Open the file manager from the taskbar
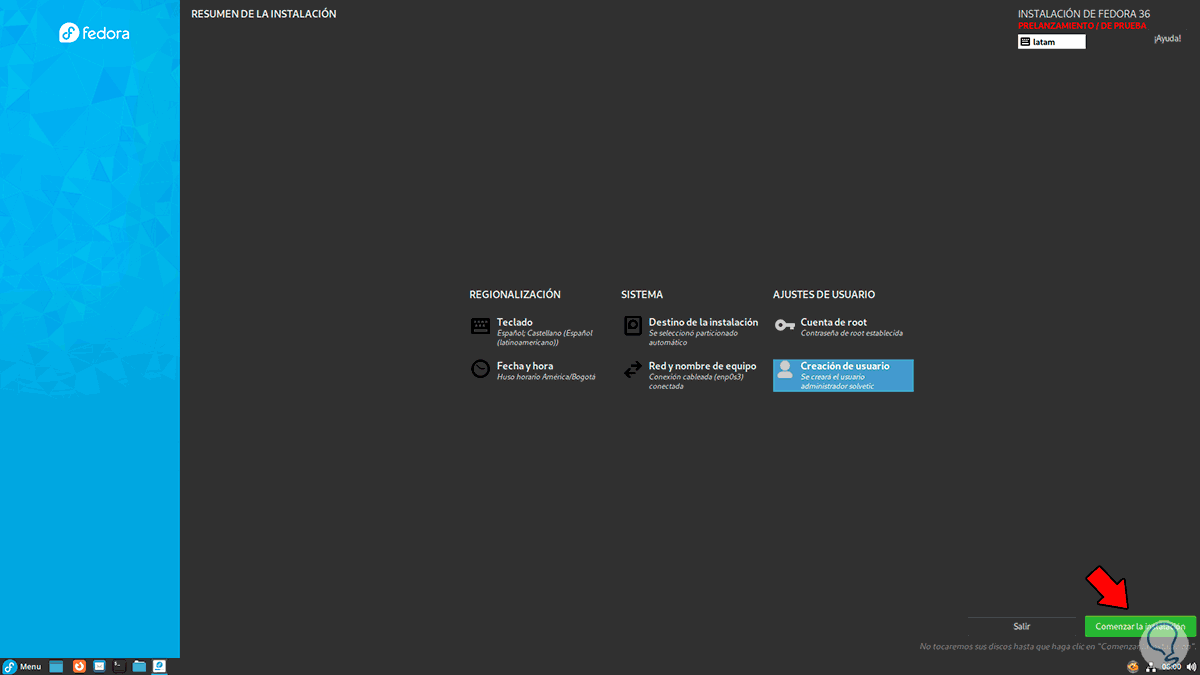1200x675 pixels. pyautogui.click(x=139, y=666)
